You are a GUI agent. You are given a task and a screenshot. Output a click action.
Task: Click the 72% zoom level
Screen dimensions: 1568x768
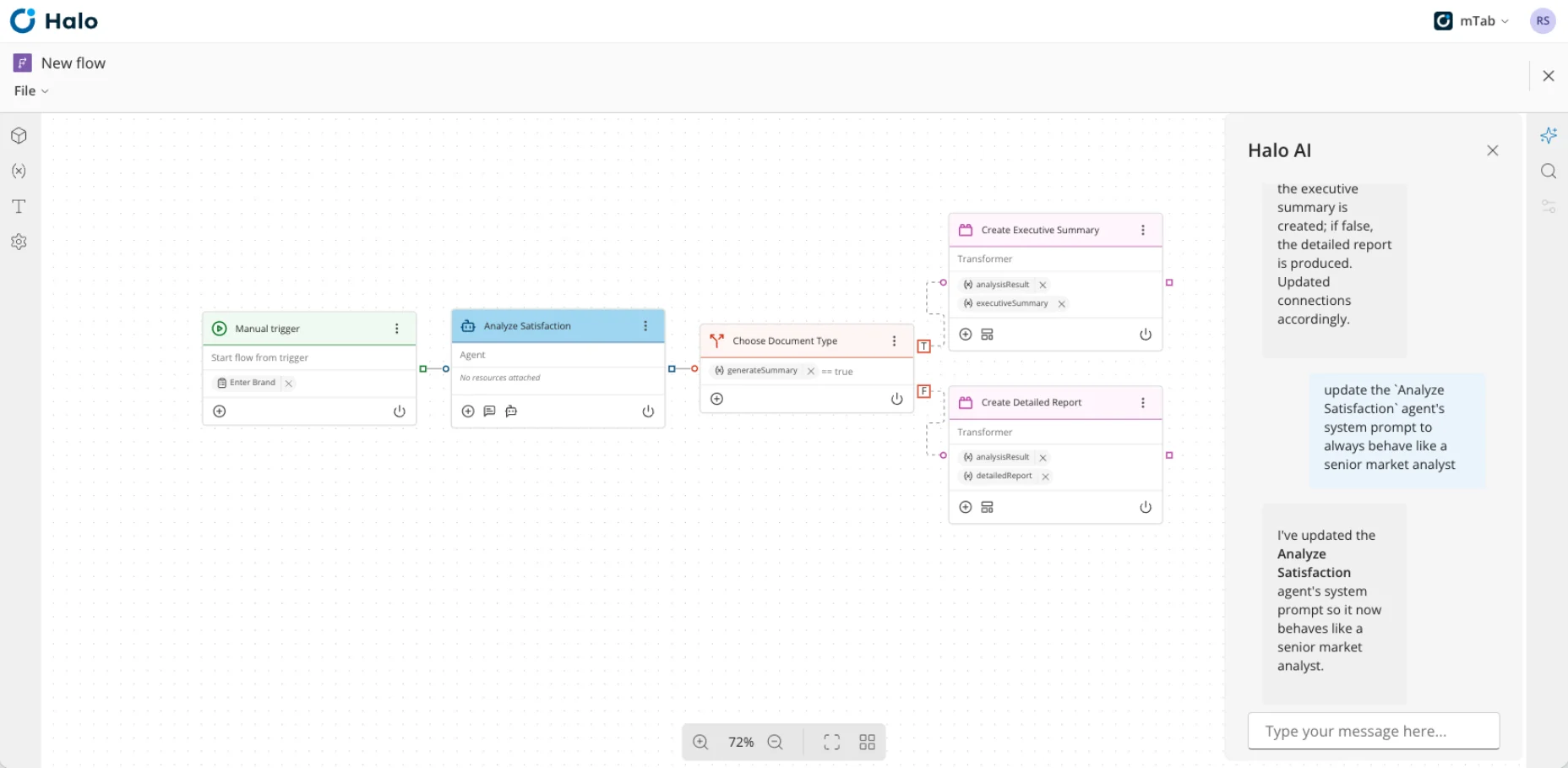(741, 742)
